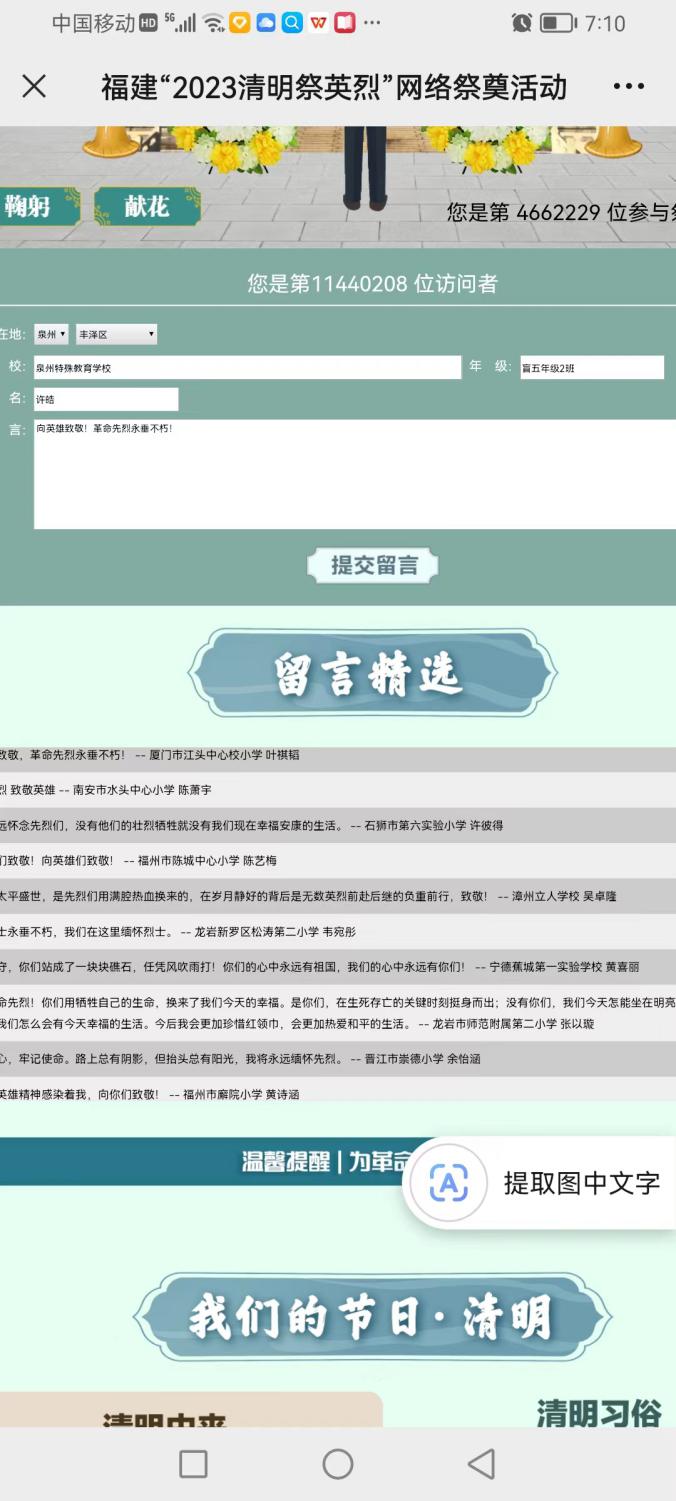
Task: Click the message textarea
Action: (x=354, y=474)
